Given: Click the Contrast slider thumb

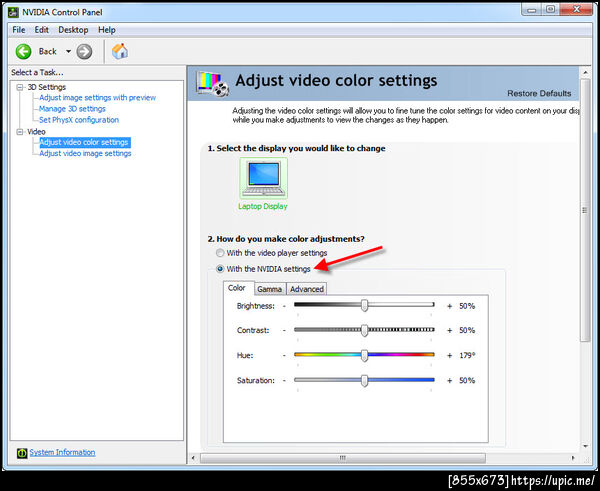Looking at the screenshot, I should [x=365, y=330].
